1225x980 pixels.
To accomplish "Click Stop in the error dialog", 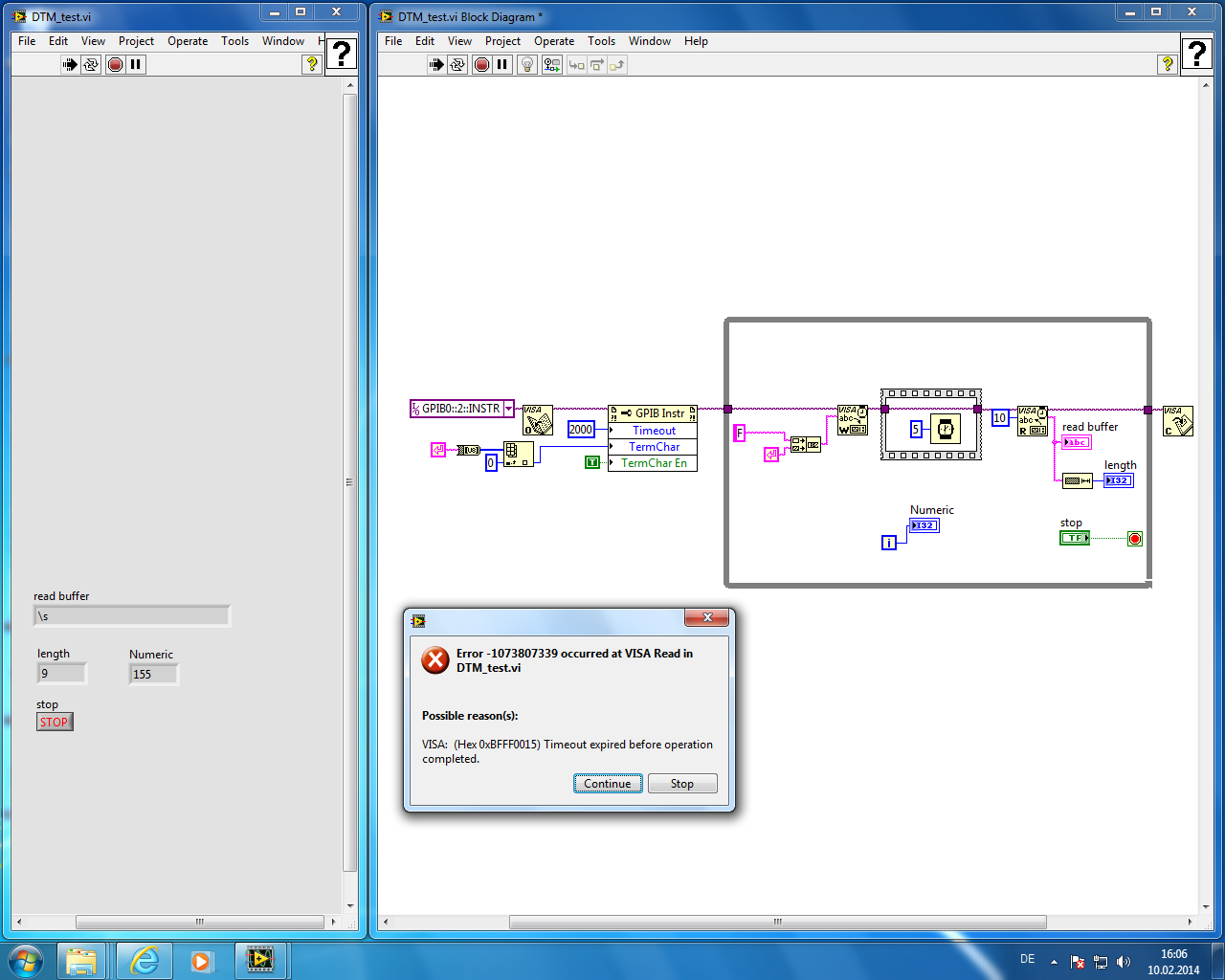I will tap(682, 784).
